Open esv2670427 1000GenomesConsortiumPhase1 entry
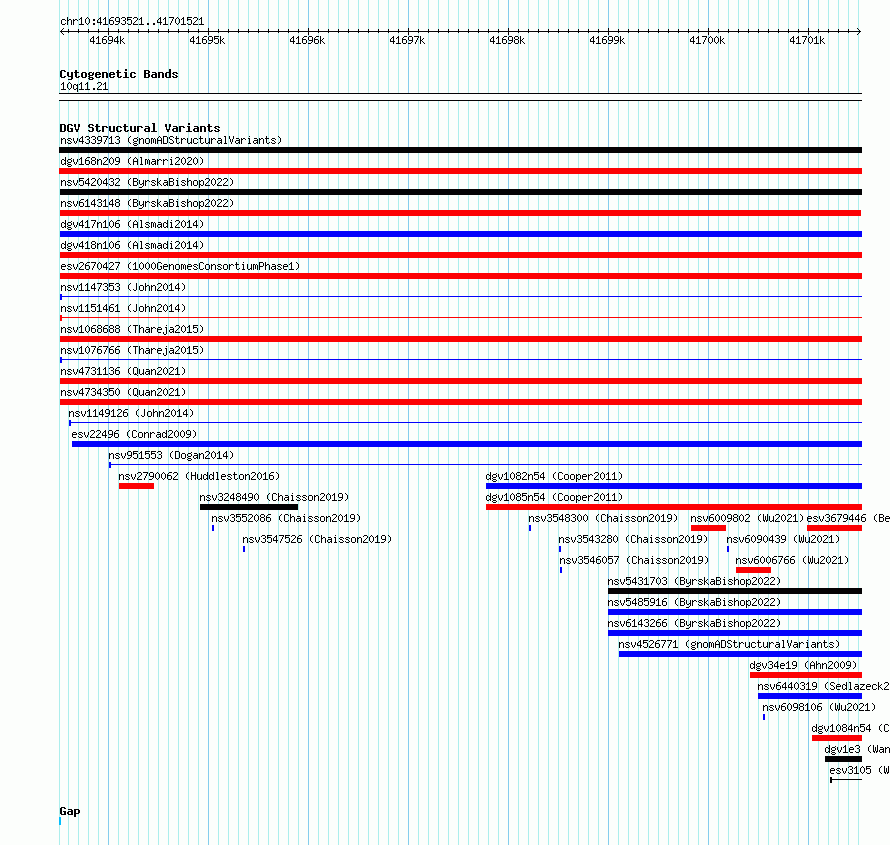Image resolution: width=890 pixels, height=845 pixels. click(x=180, y=266)
